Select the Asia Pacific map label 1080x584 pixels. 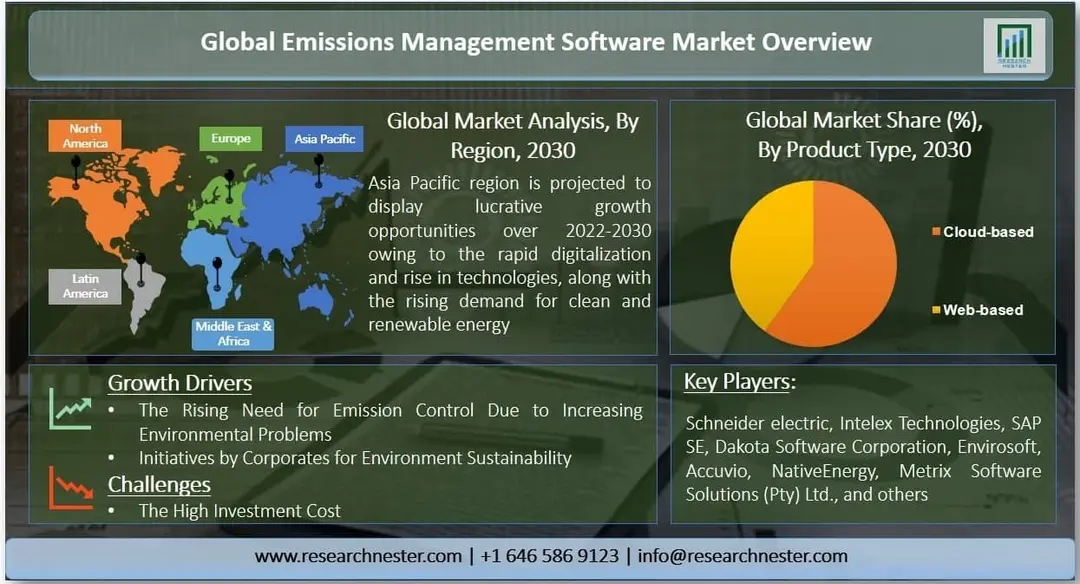coord(324,139)
